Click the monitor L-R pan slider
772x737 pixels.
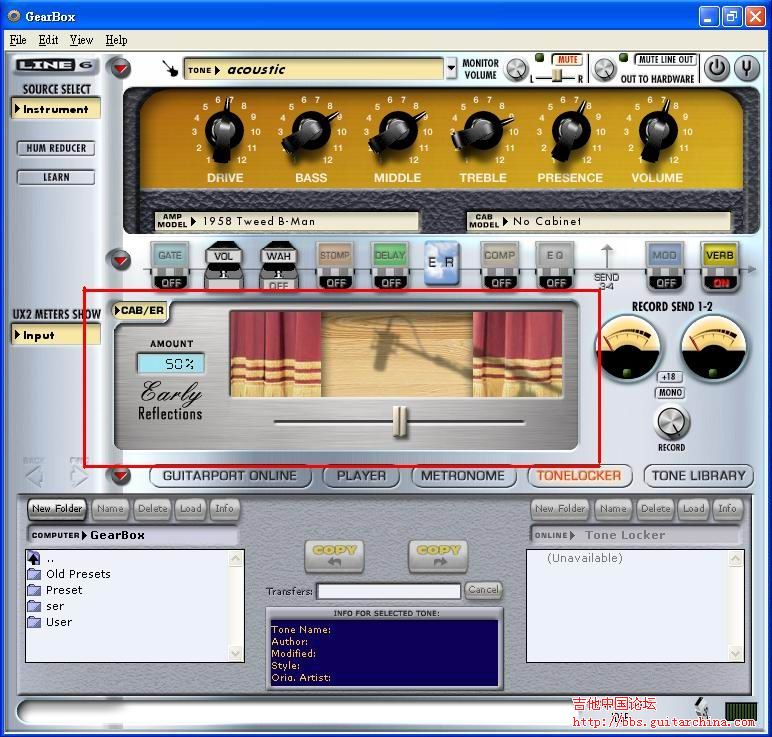[556, 76]
